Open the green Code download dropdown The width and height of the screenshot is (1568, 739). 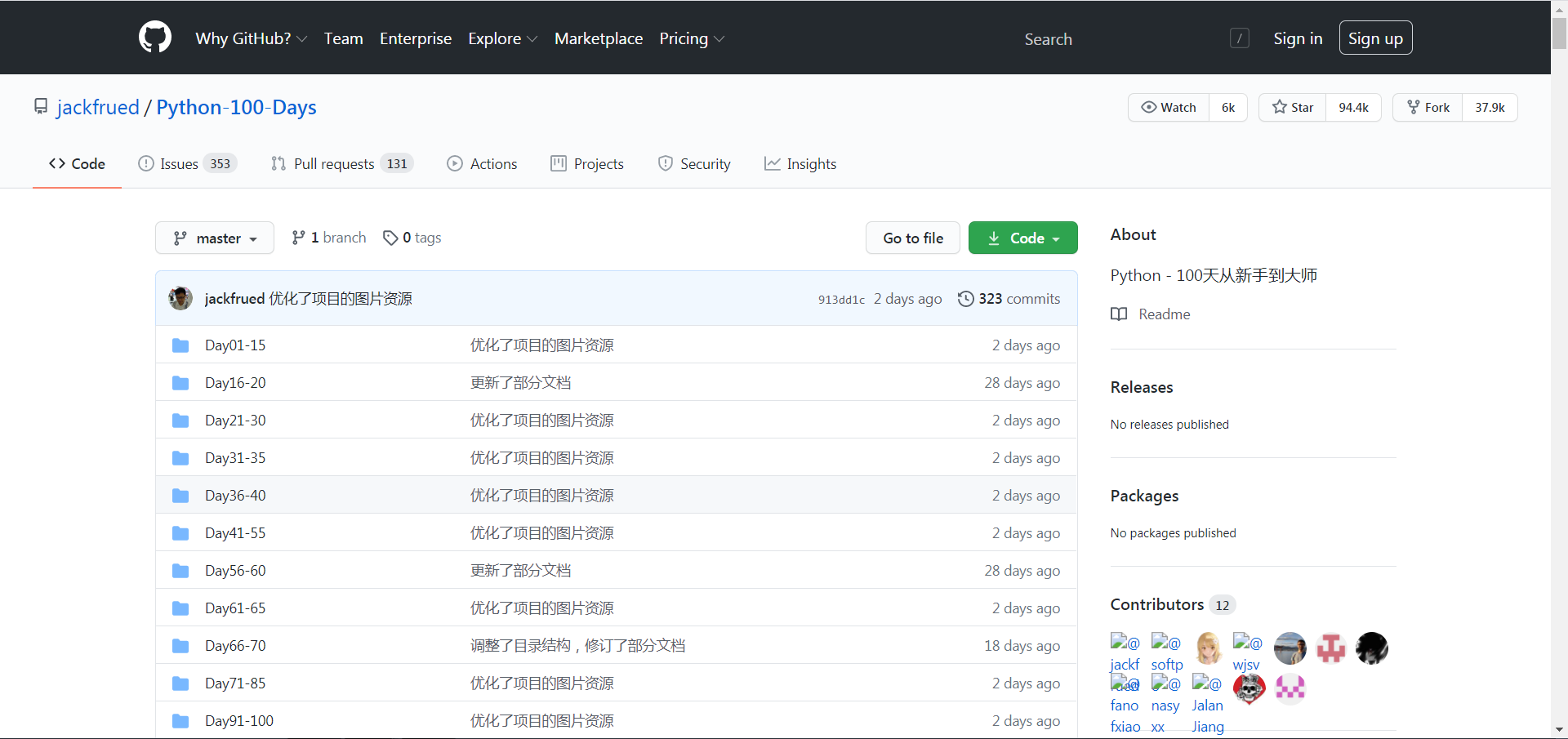(1023, 238)
